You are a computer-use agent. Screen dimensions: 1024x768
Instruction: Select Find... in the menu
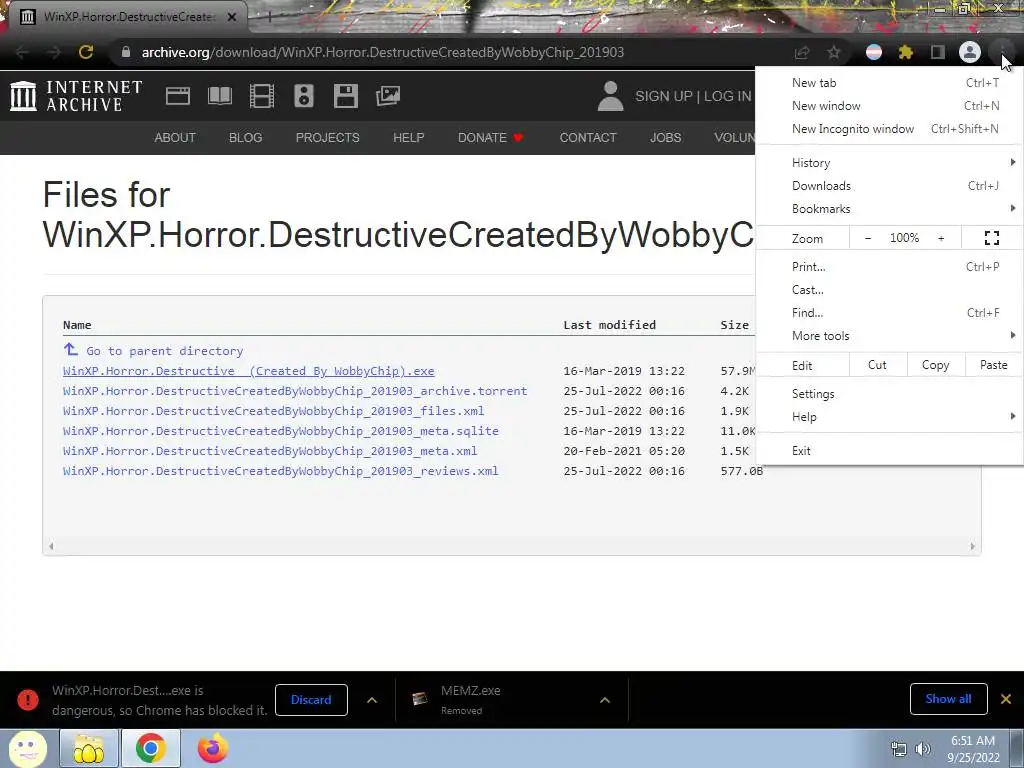889,313
